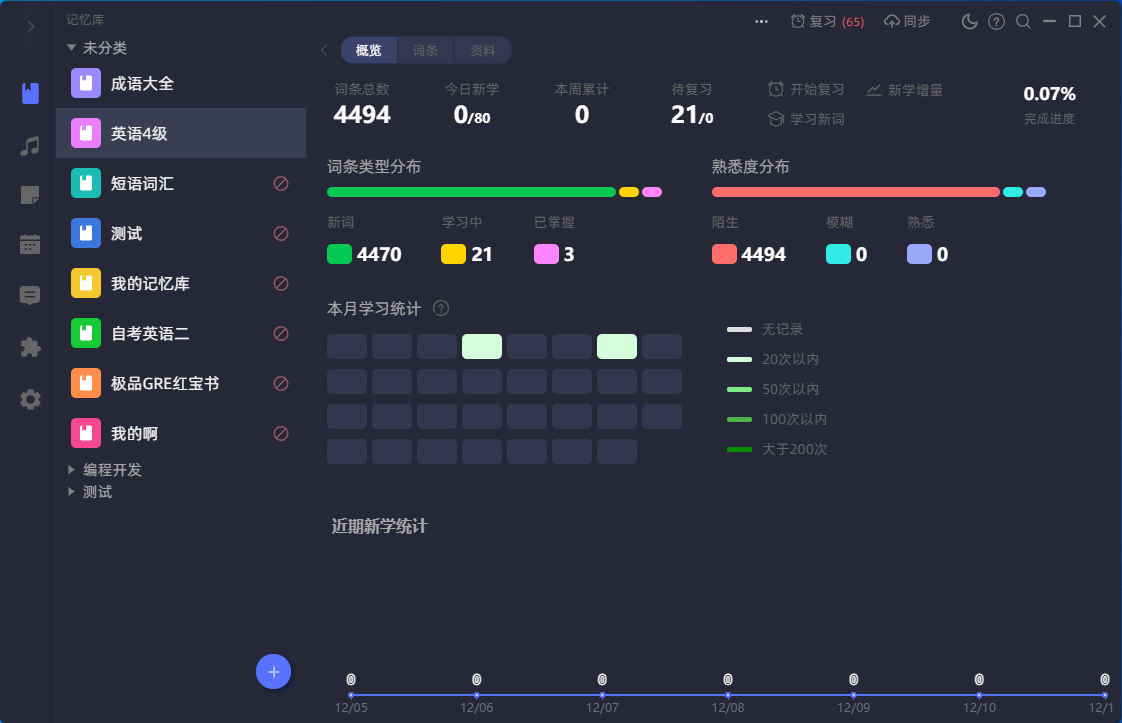Click the purple icon of 成语大全

pyautogui.click(x=86, y=83)
